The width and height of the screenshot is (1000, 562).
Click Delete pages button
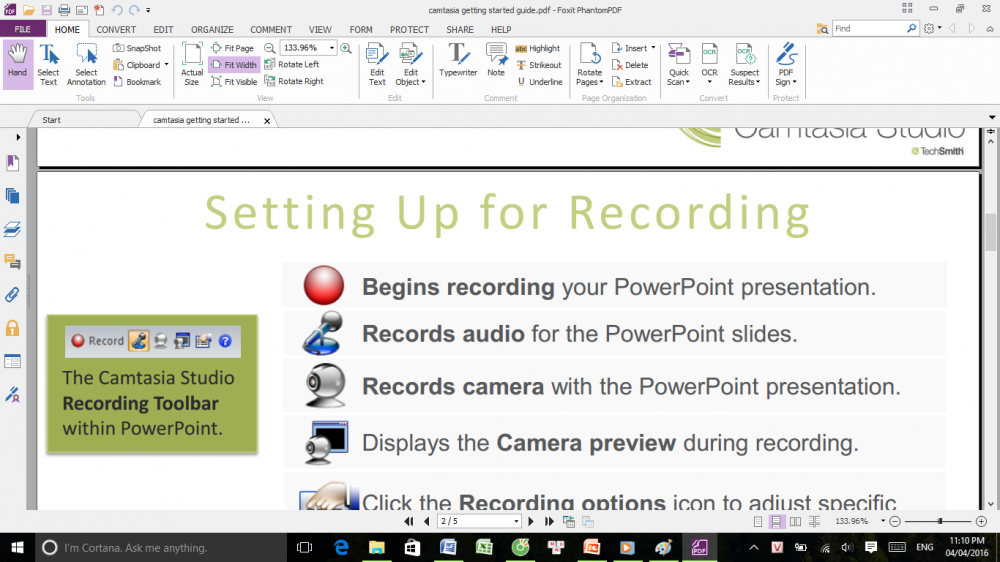[630, 65]
